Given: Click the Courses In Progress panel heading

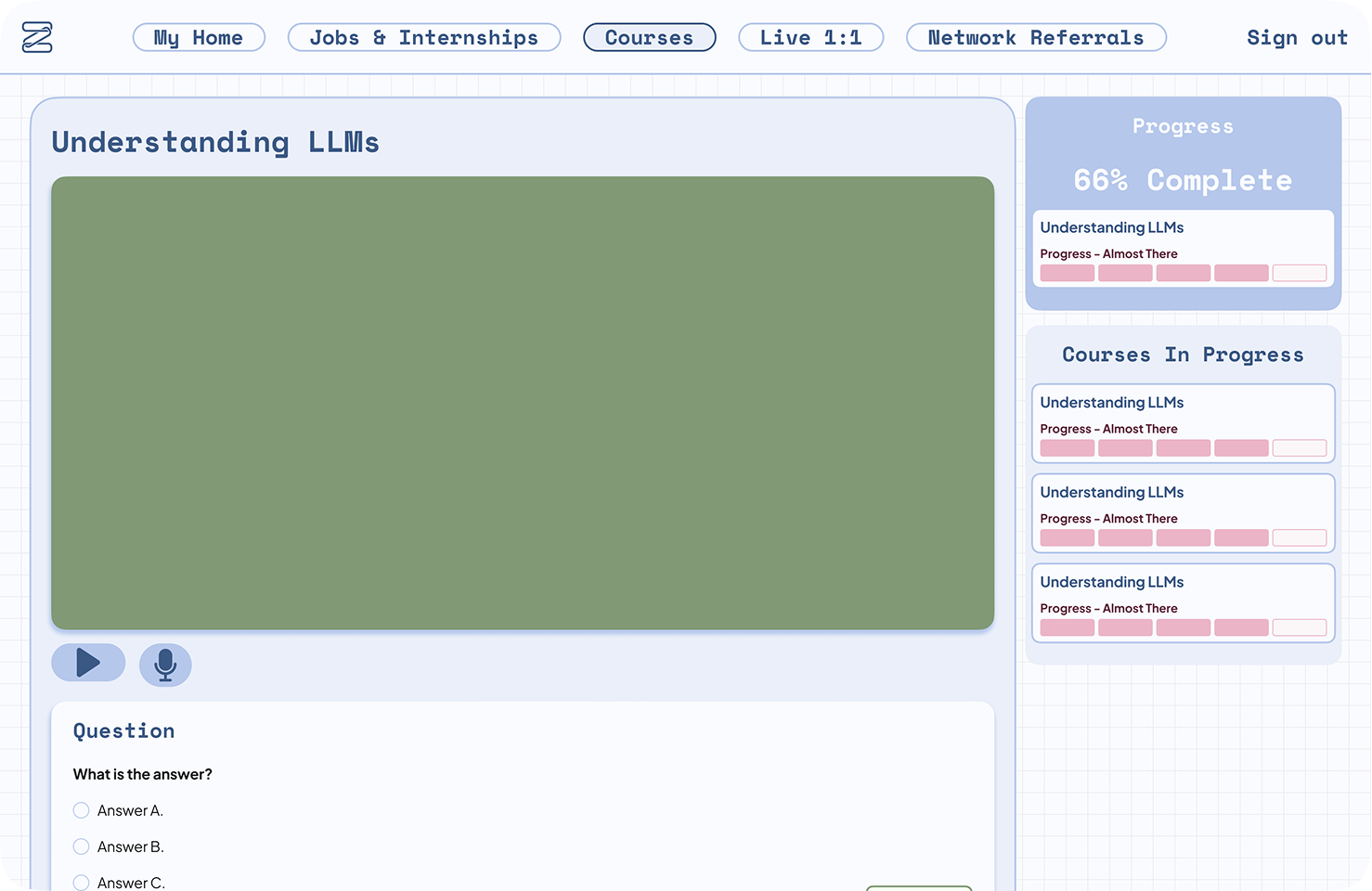Looking at the screenshot, I should pos(1183,355).
